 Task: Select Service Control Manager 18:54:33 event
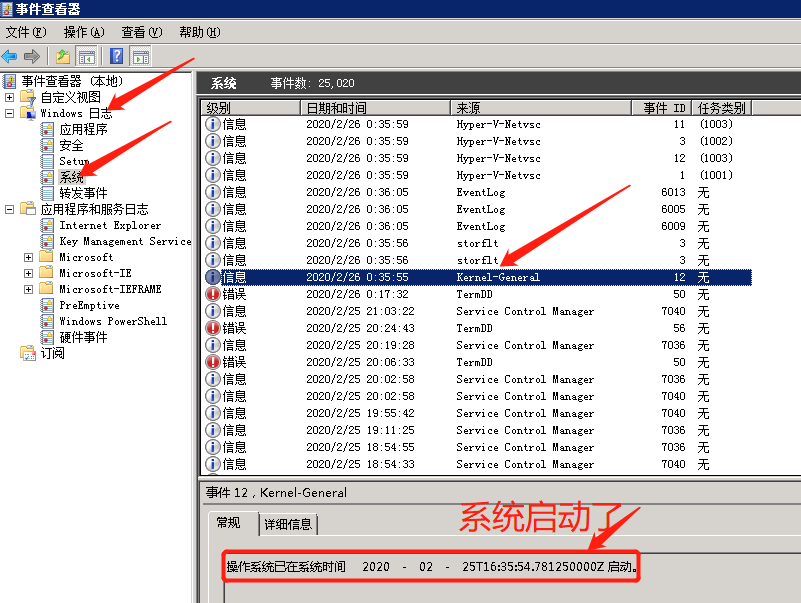(477, 464)
